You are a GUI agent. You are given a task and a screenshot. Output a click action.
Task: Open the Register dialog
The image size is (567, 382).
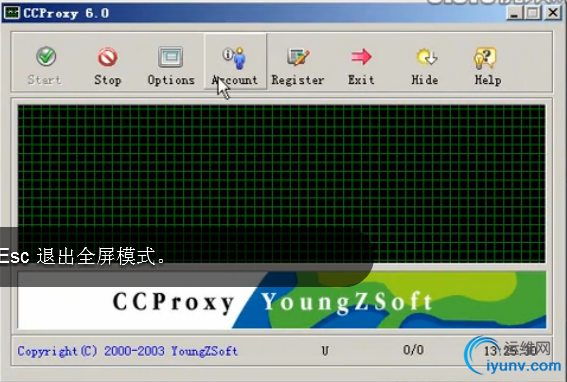(x=298, y=66)
